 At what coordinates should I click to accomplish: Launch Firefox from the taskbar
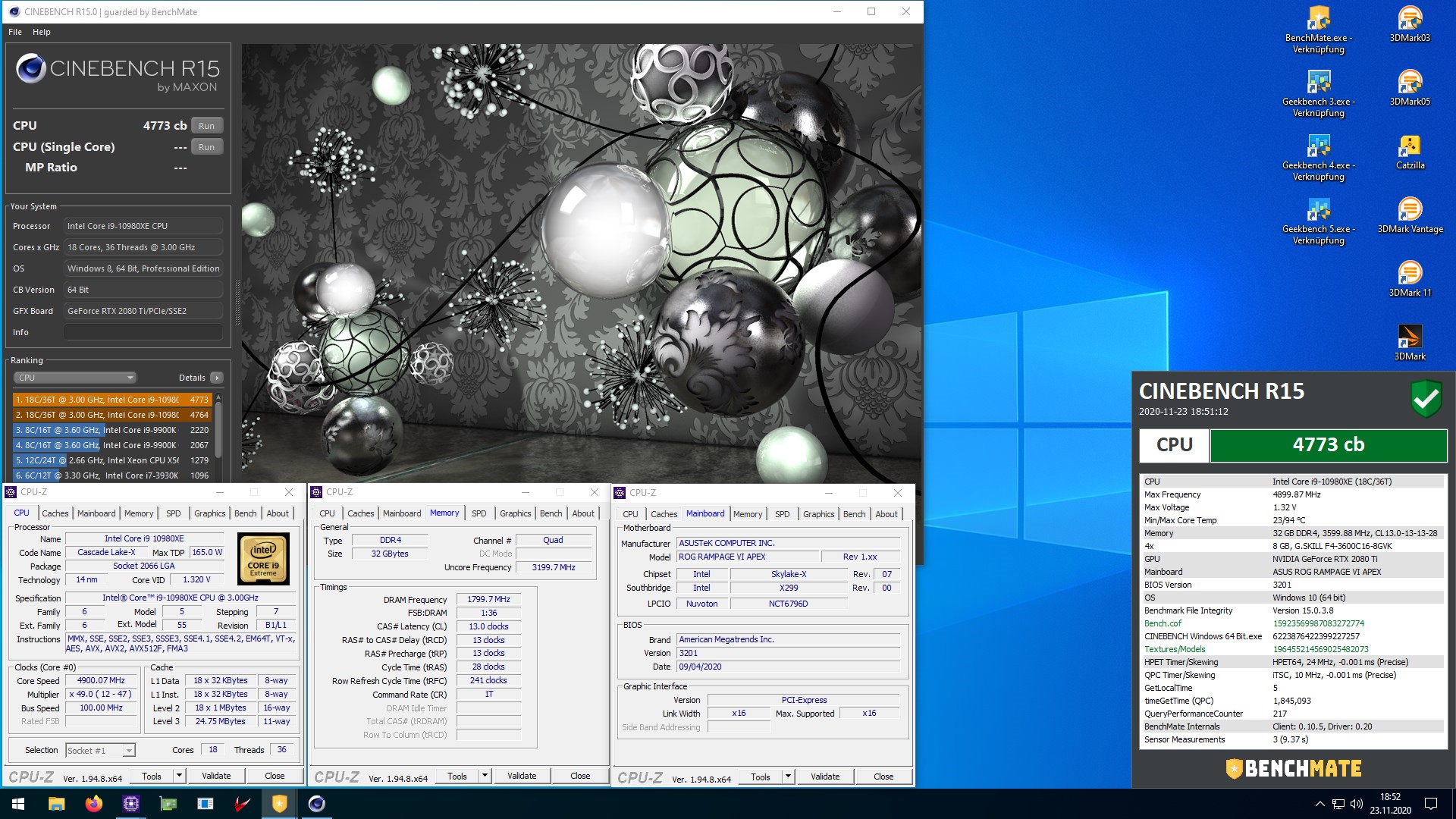93,804
